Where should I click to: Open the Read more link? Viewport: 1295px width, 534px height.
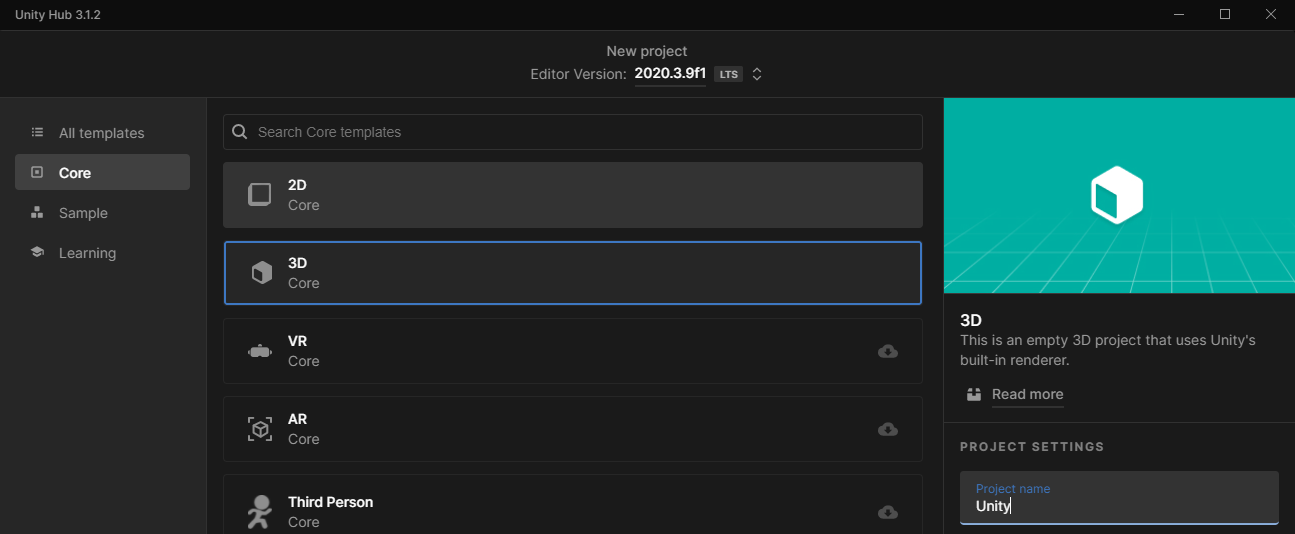1027,394
